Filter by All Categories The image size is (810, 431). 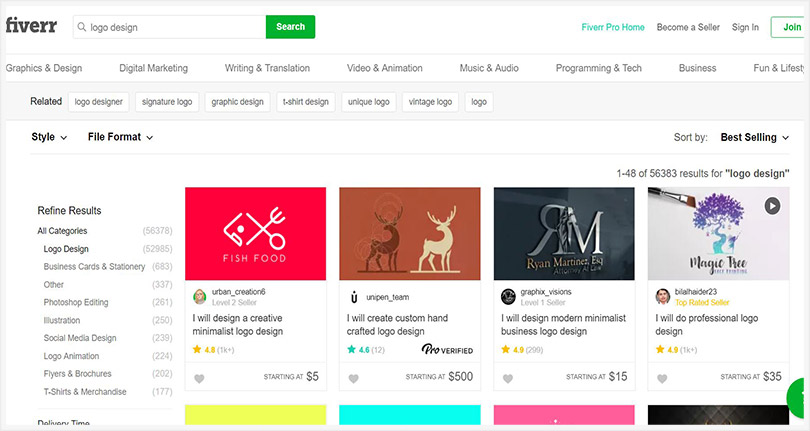point(62,231)
